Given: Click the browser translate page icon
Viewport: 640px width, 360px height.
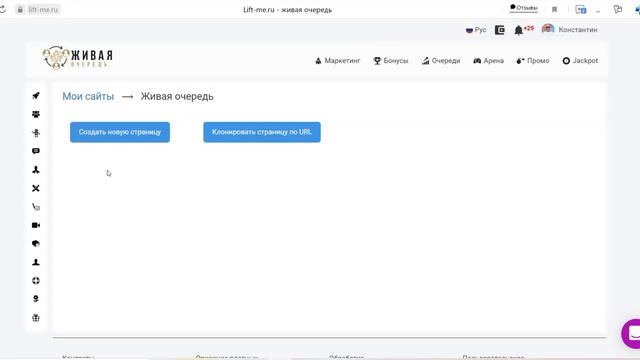Looking at the screenshot, I should 580,9.
